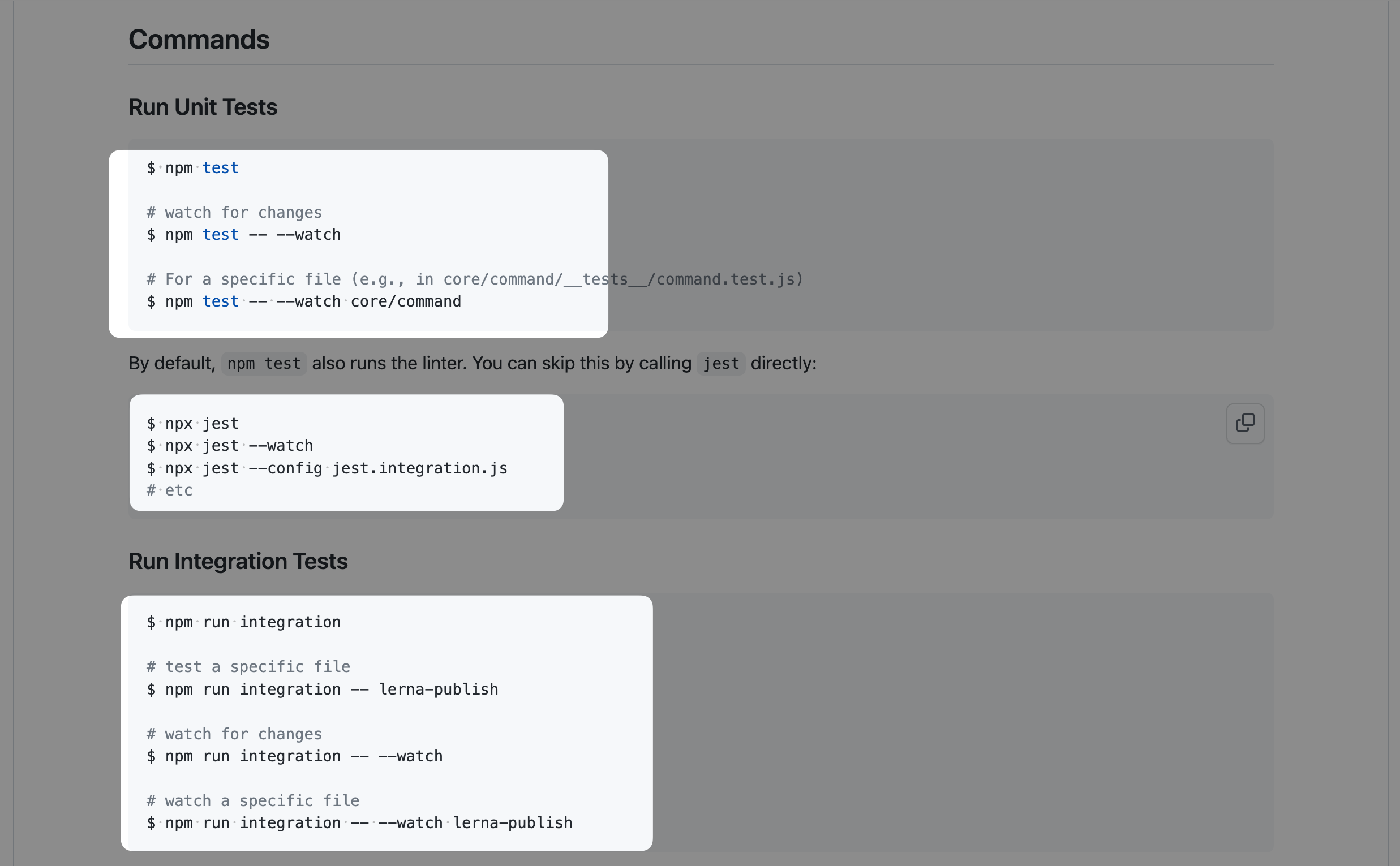
Task: Select the npx jest --config jest.integration.js line
Action: [327, 468]
